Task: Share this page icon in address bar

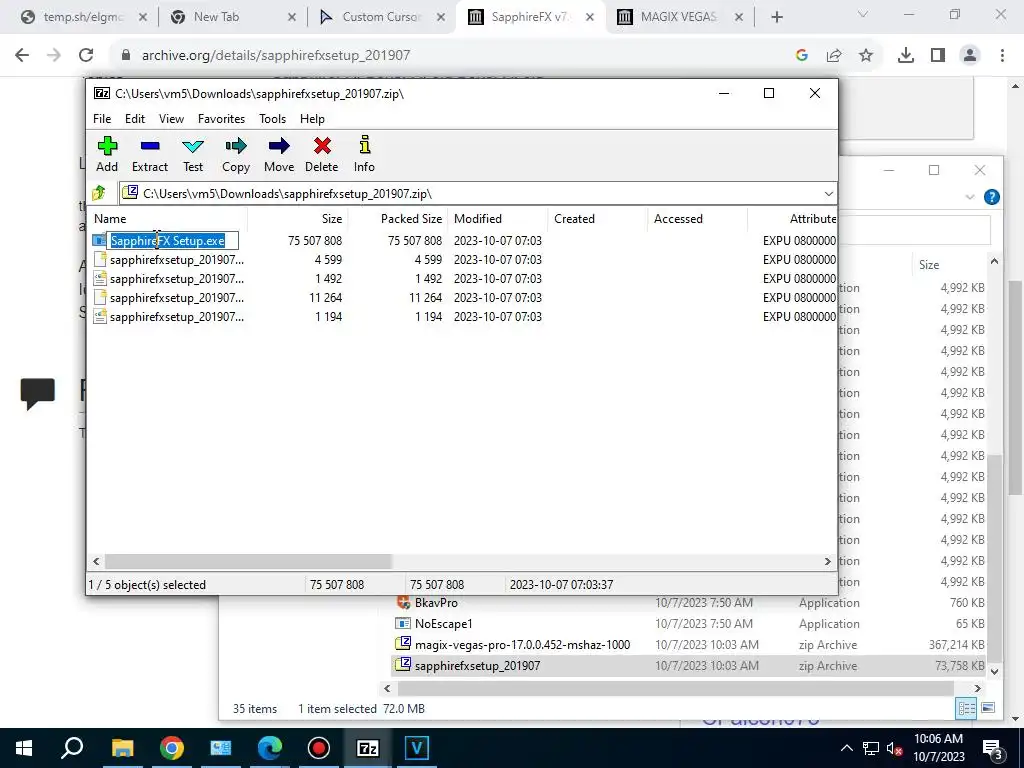Action: 834,56
